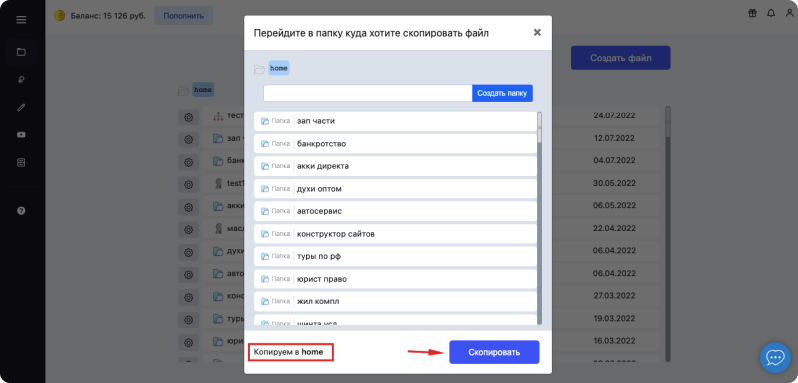Click the Баланс: 15 126 руб. text
The height and width of the screenshot is (383, 798).
(107, 16)
